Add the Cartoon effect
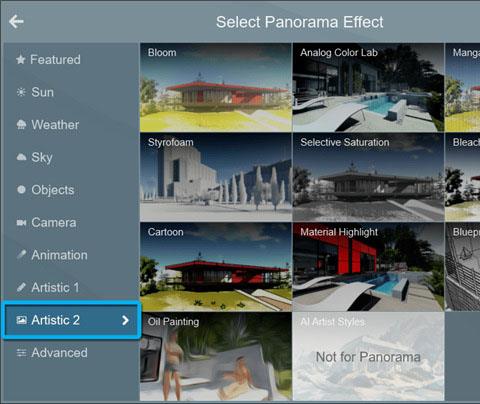 click(x=216, y=267)
